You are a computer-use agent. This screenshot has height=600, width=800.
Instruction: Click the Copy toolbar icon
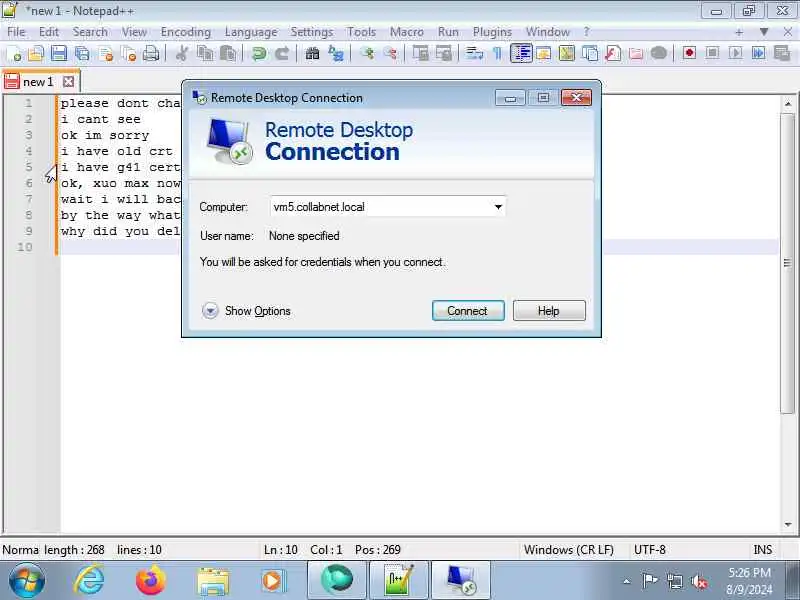point(205,53)
